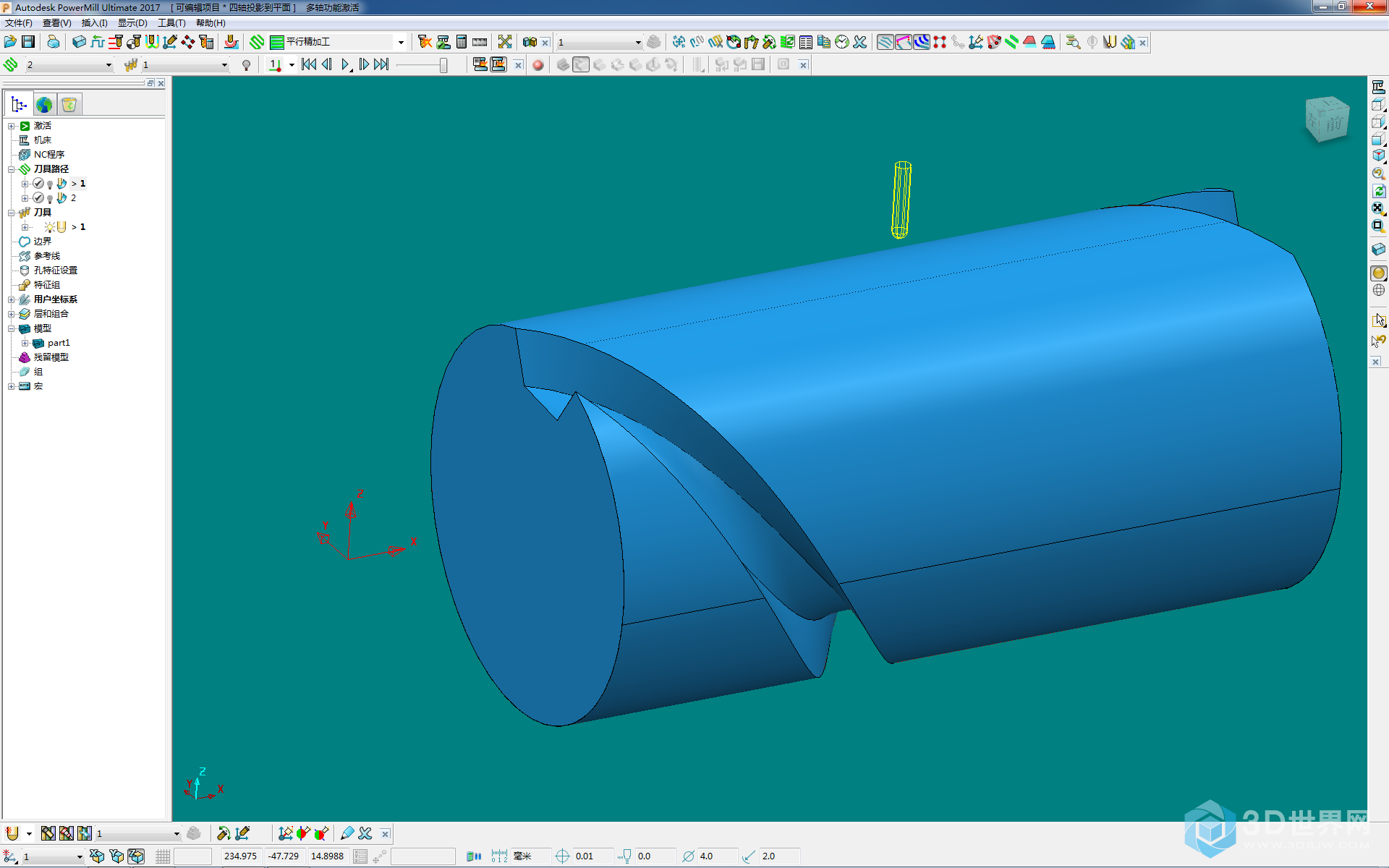Viewport: 1389px width, 868px height.
Task: Select 孔特征设置 in explorer tree
Action: point(56,271)
